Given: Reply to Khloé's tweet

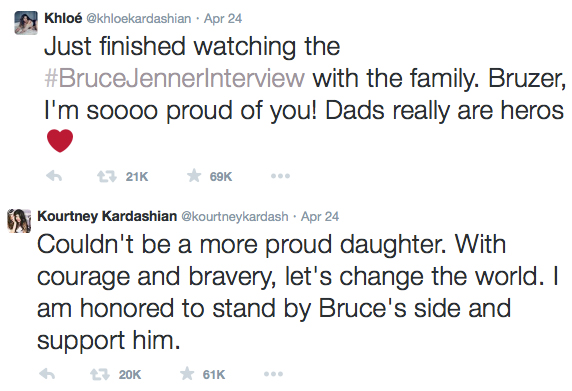Looking at the screenshot, I should [54, 177].
